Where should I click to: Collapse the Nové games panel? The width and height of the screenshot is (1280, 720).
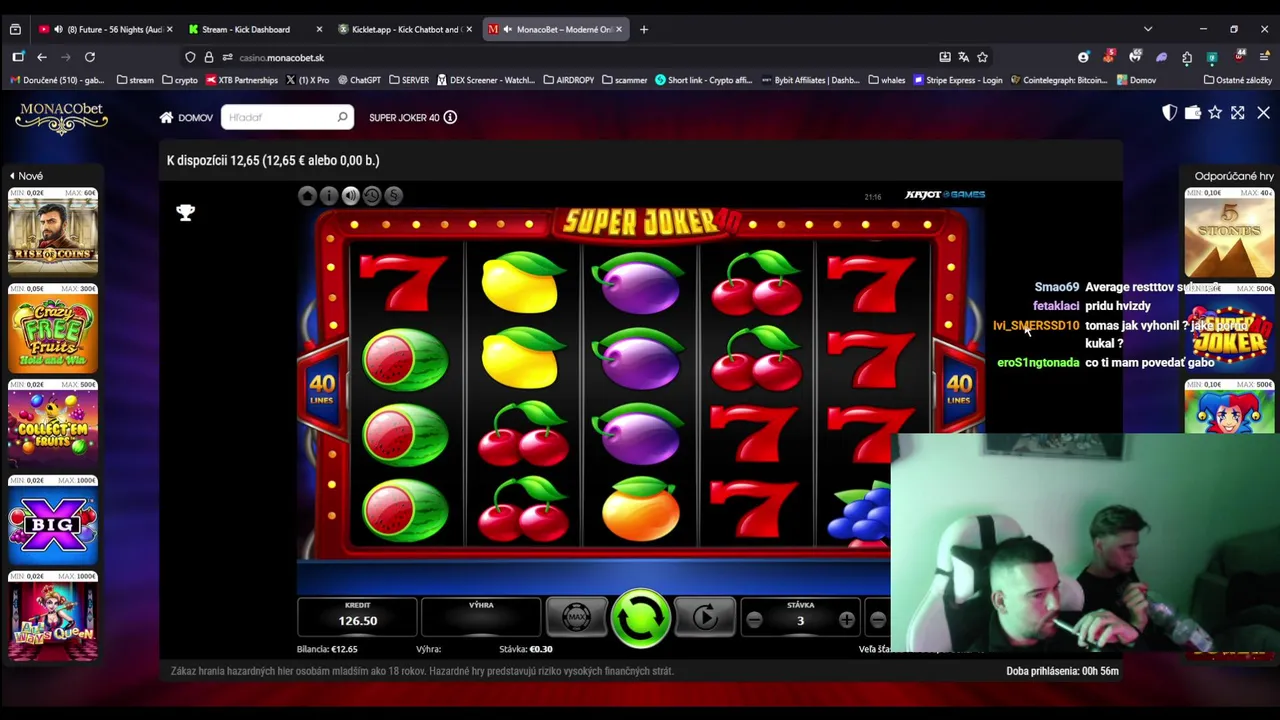point(26,176)
